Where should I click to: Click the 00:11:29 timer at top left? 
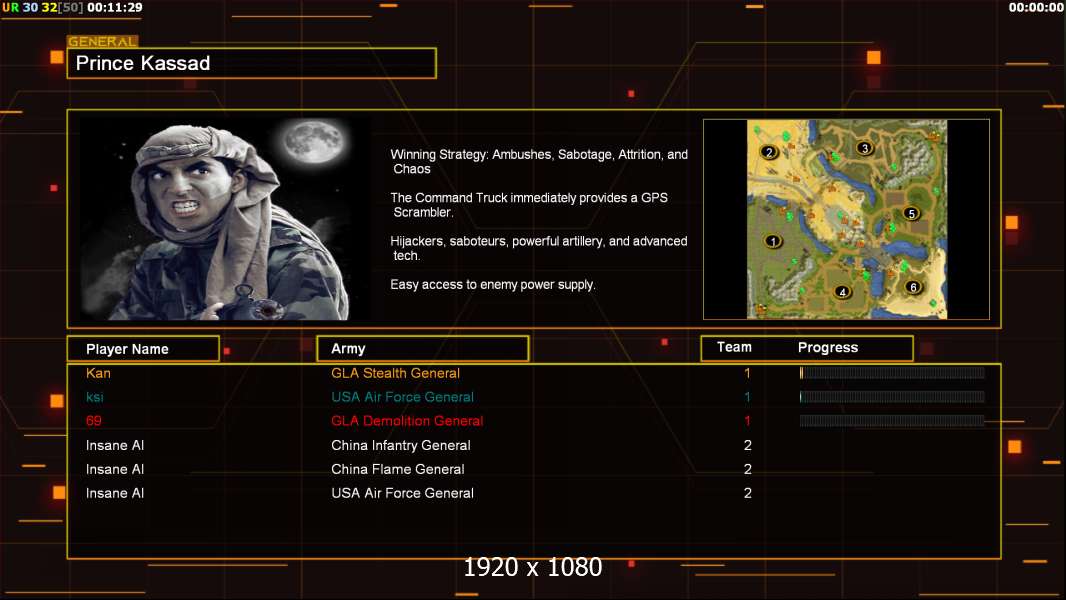[115, 7]
